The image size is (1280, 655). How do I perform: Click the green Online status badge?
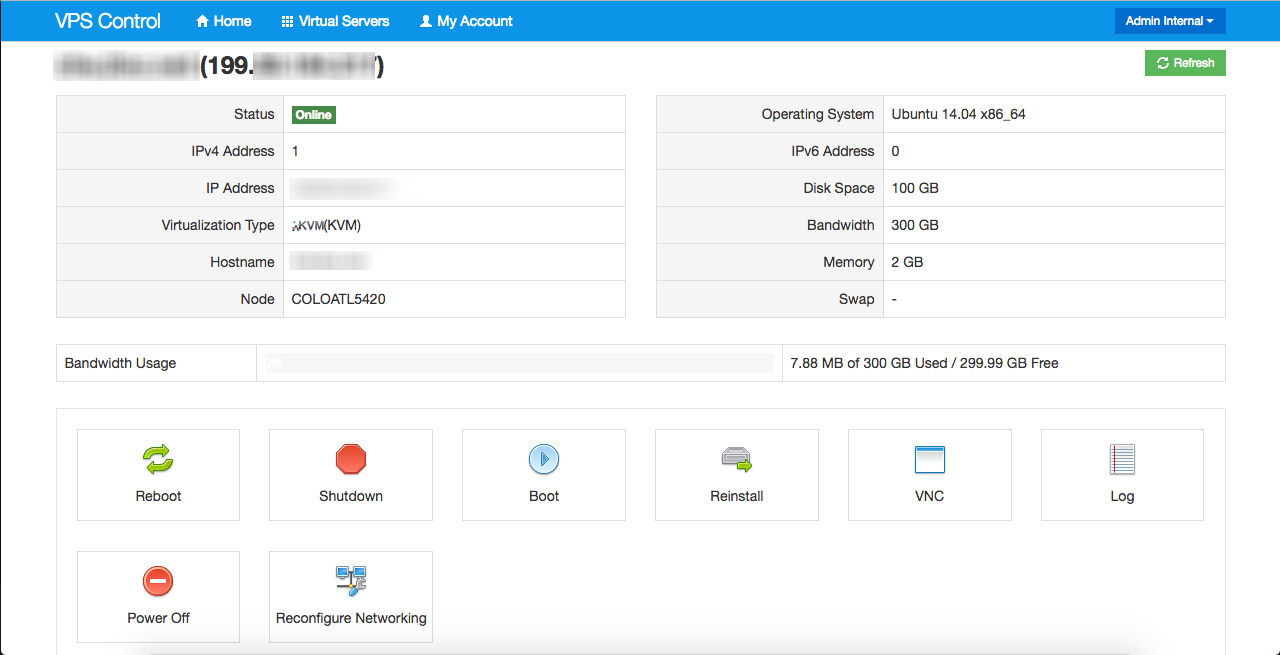(x=313, y=115)
